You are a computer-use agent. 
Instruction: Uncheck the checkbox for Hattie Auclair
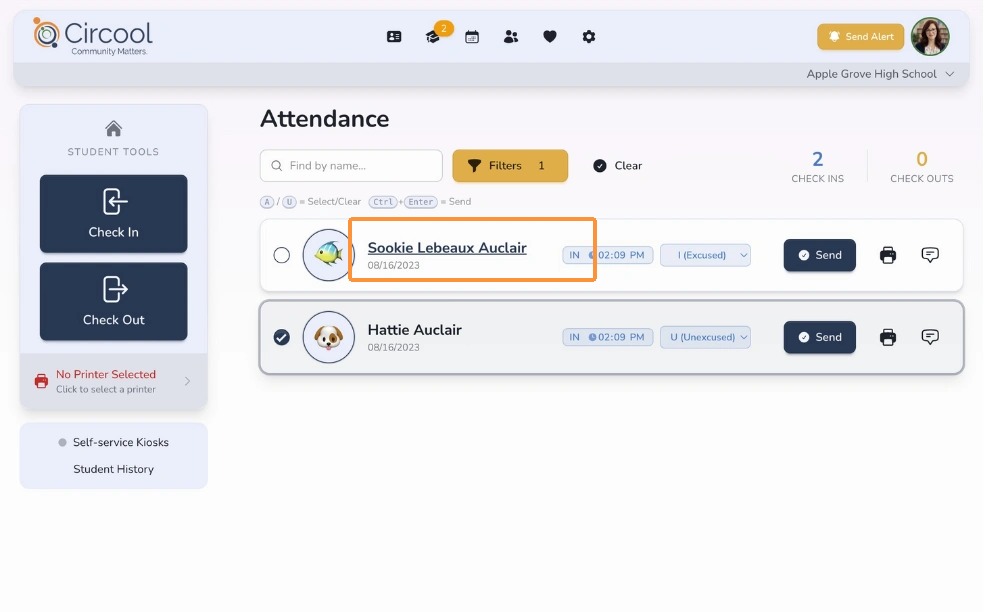[282, 337]
